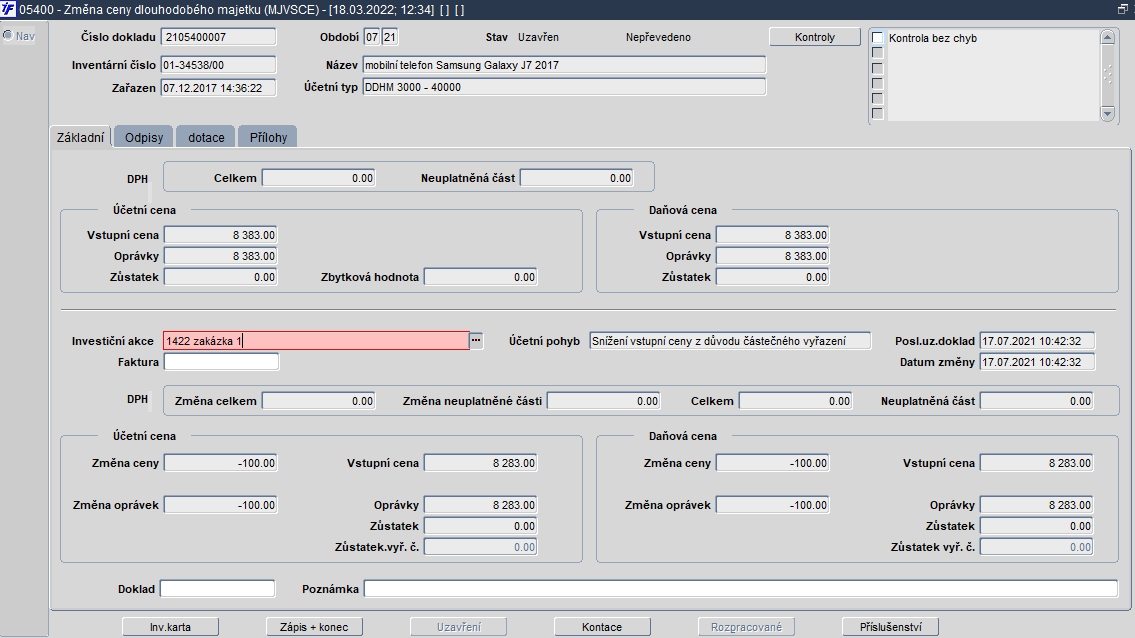Image resolution: width=1135 pixels, height=638 pixels.
Task: Select the Nav radio button
Action: [8, 36]
